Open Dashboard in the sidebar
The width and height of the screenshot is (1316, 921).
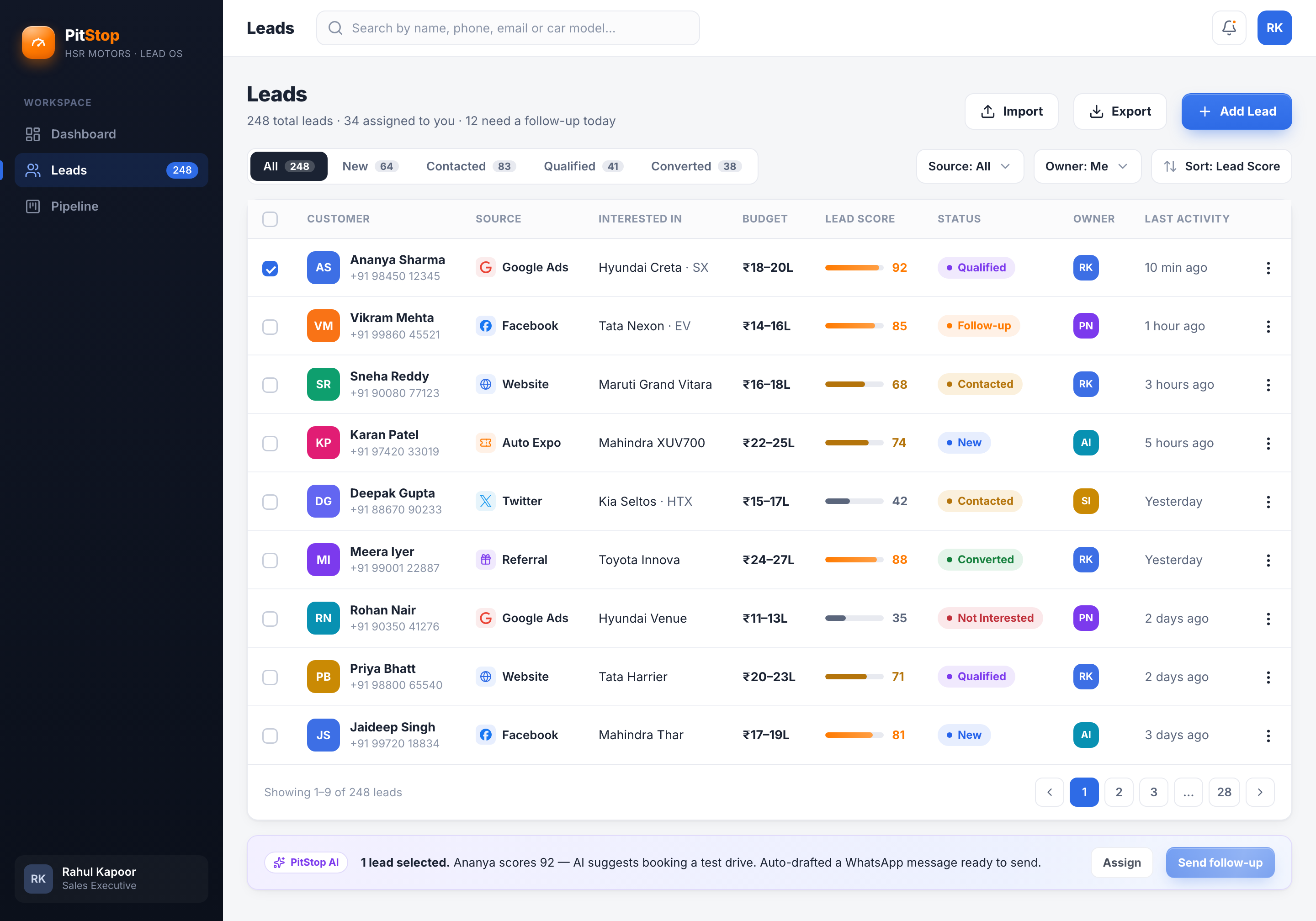tap(111, 134)
